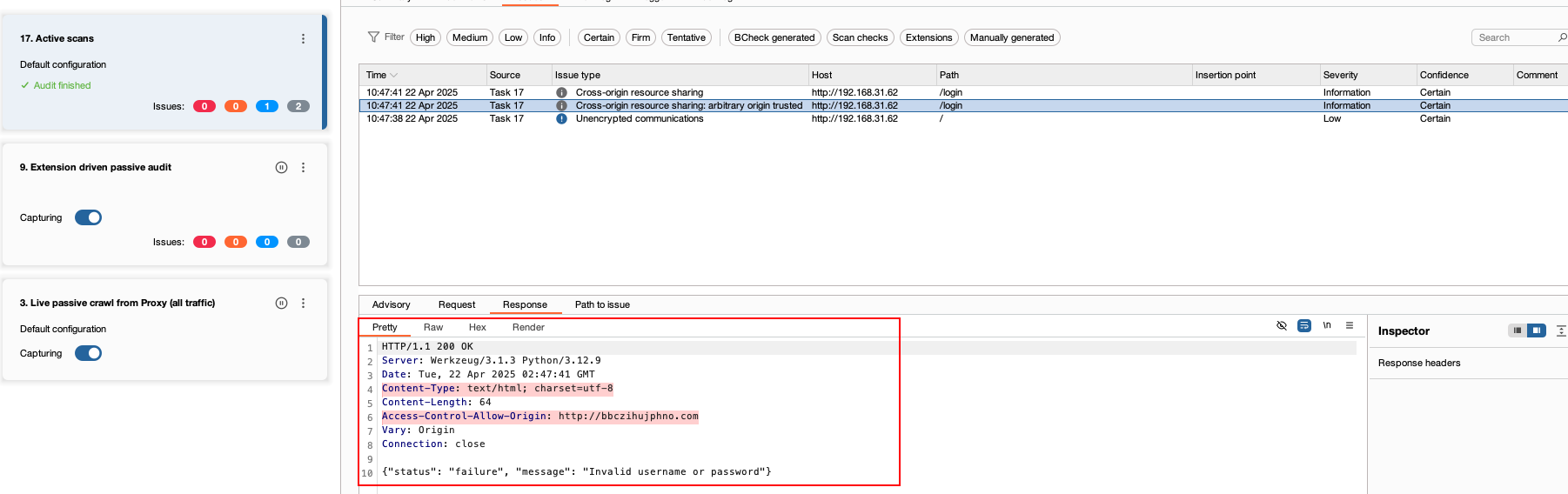Click blue low-severity badge showing 1

[267, 106]
